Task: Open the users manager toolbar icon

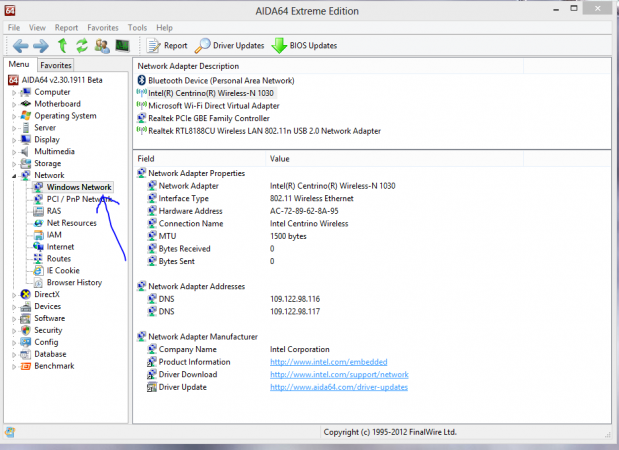Action: 102,46
